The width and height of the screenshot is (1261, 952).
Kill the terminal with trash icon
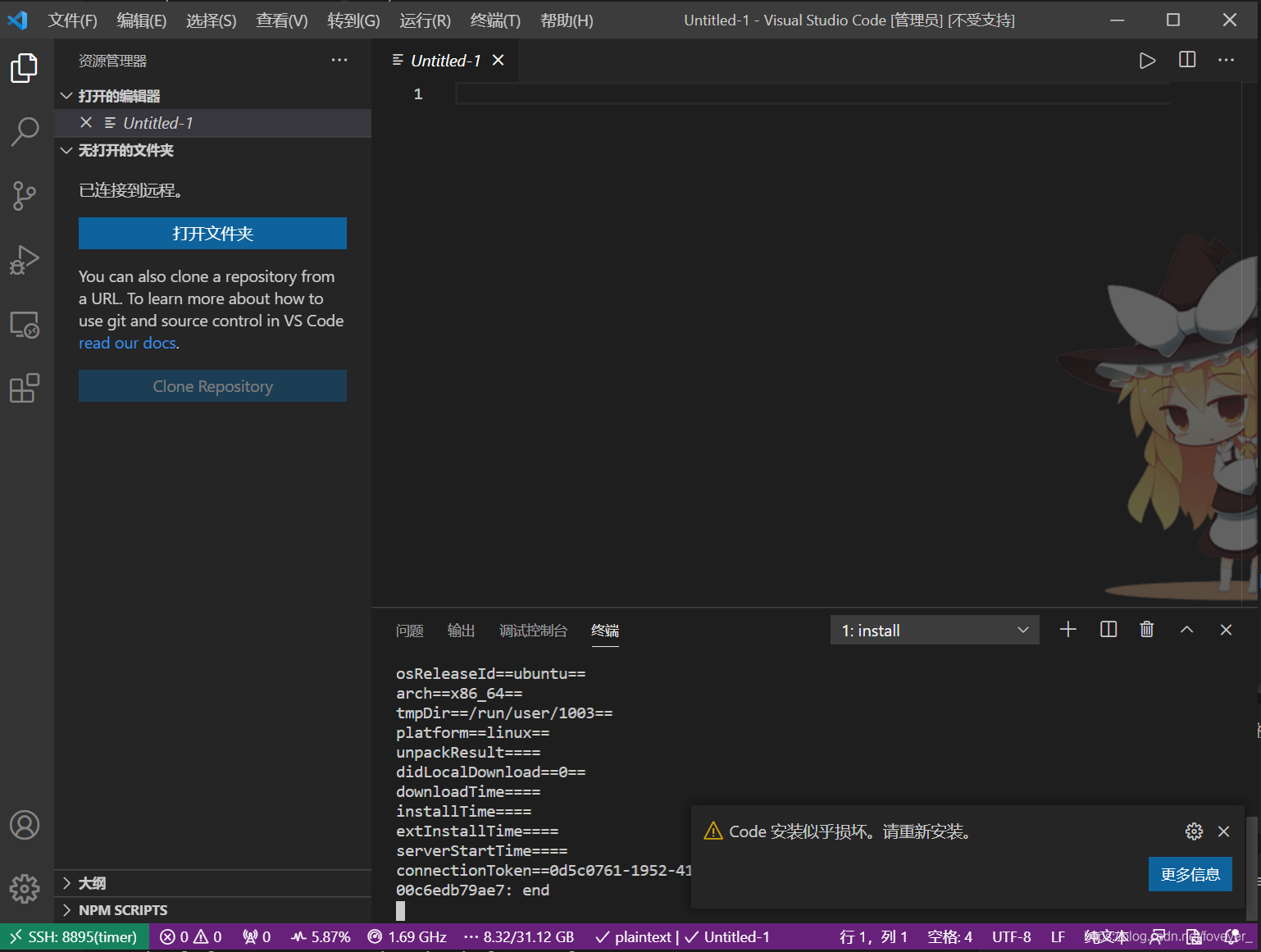(1147, 630)
